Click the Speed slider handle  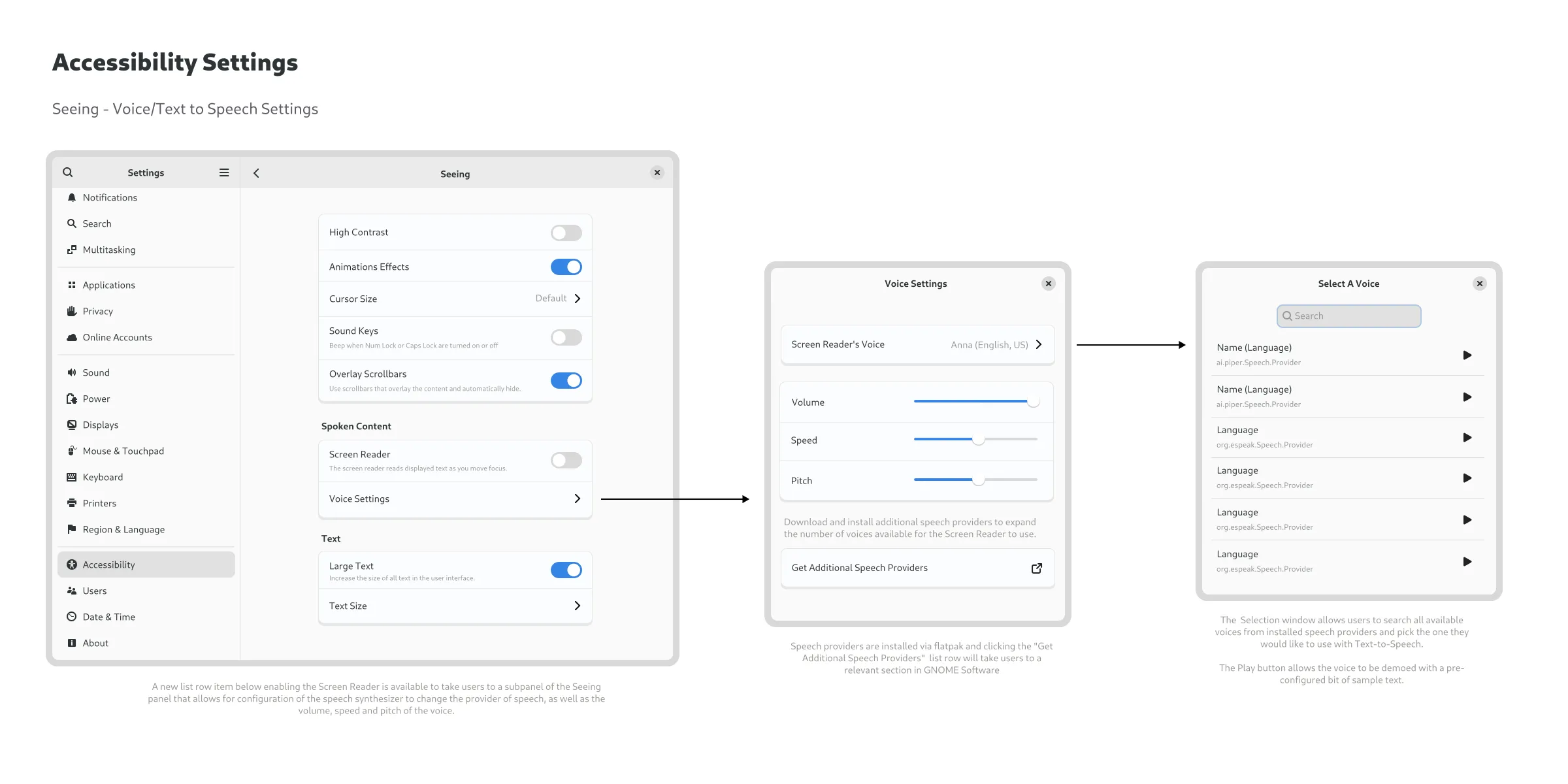[978, 440]
